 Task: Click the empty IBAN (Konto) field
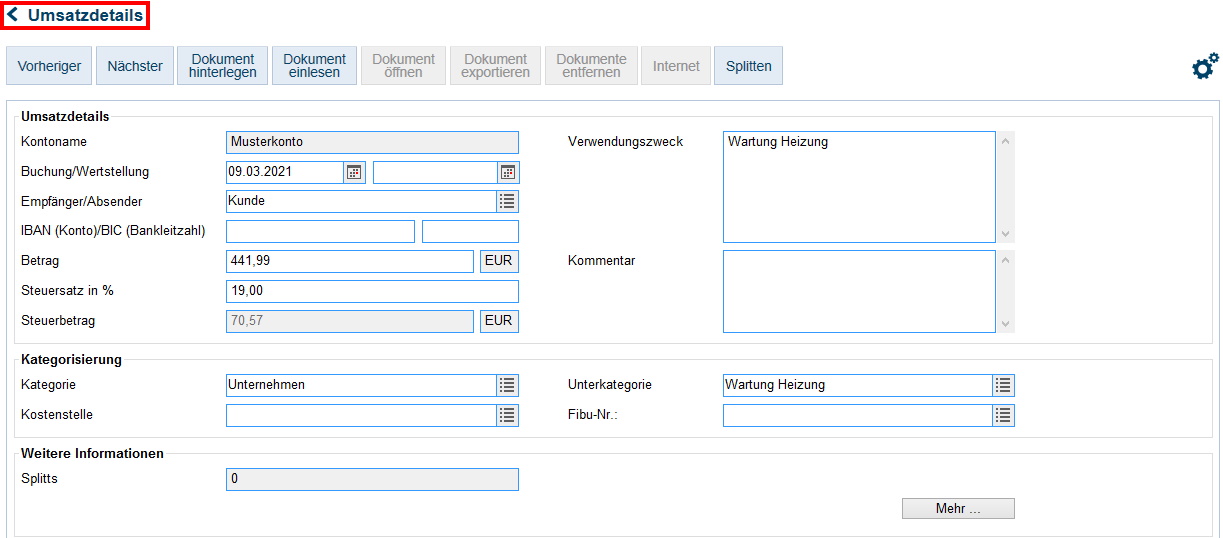[320, 232]
